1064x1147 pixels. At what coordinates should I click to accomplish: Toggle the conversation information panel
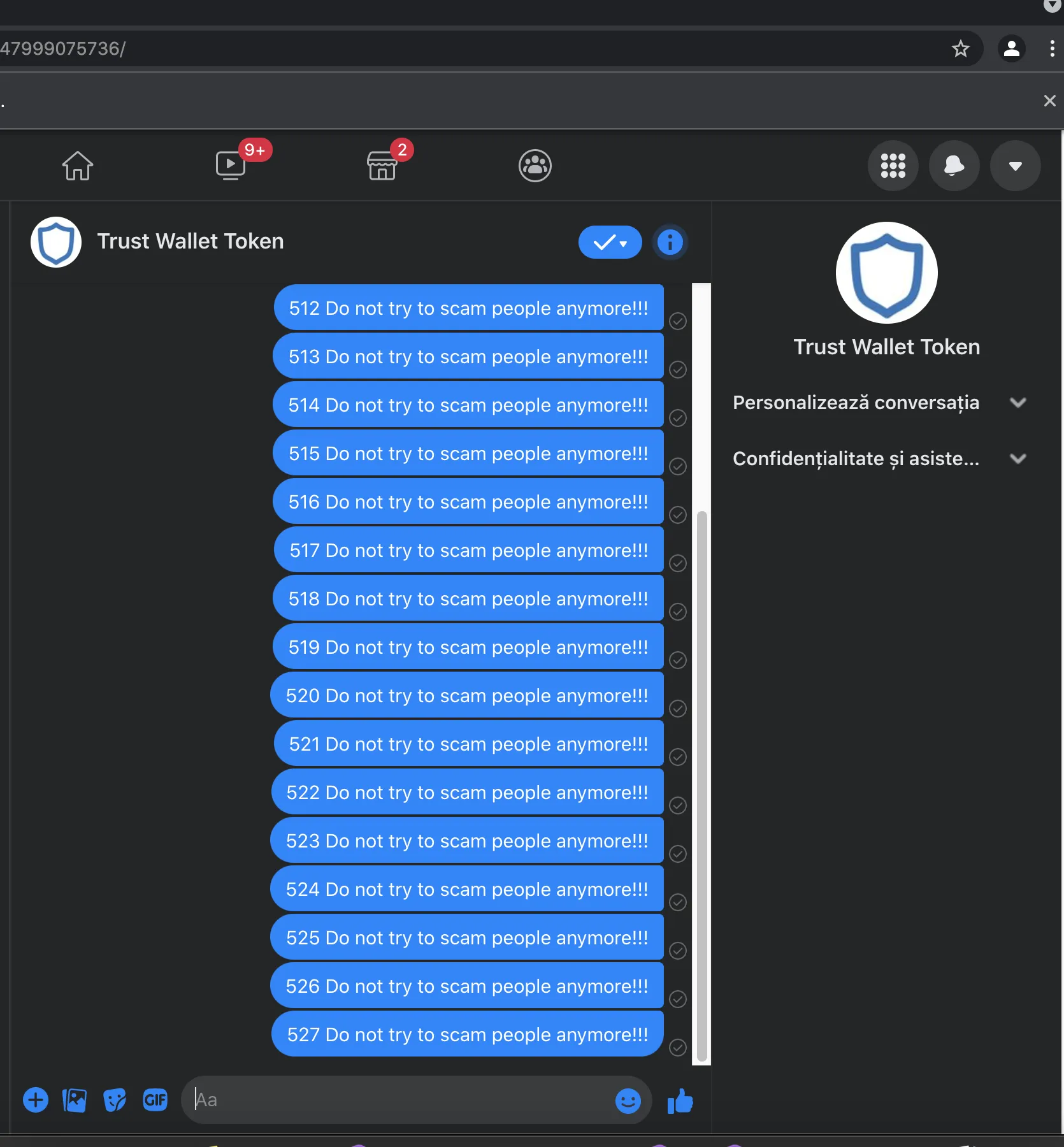[x=670, y=242]
